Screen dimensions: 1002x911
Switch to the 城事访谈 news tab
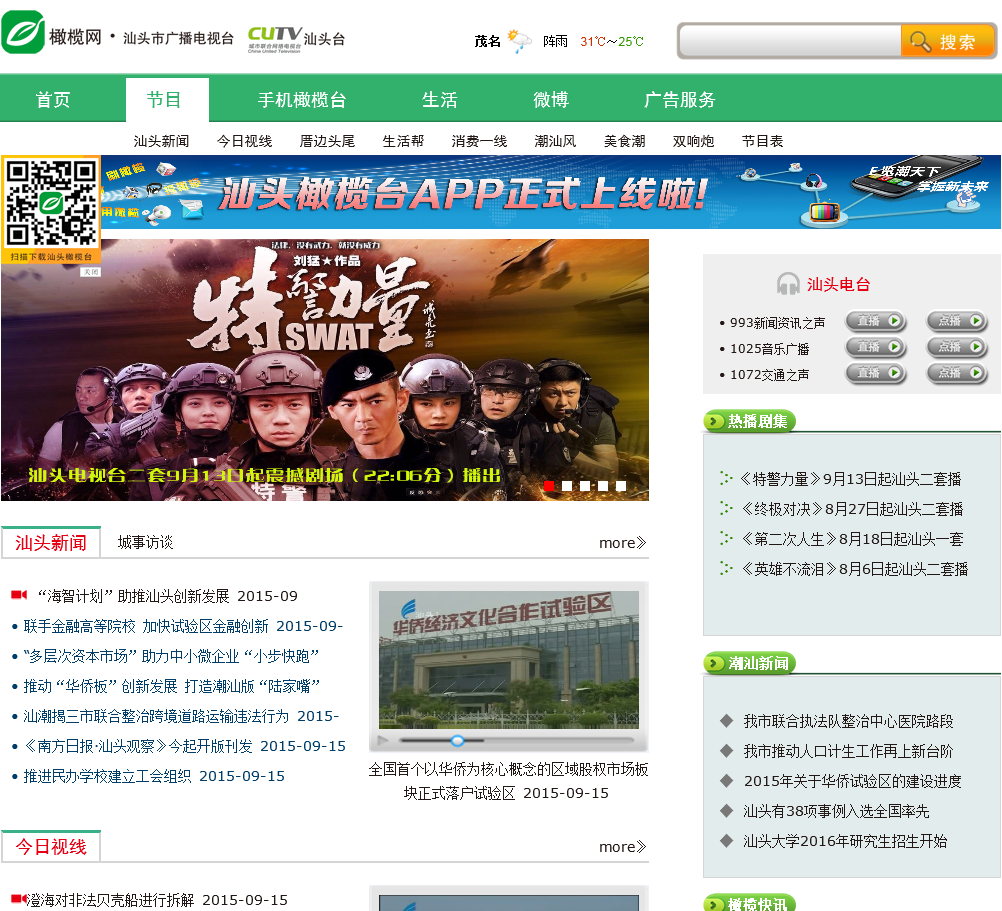[145, 542]
